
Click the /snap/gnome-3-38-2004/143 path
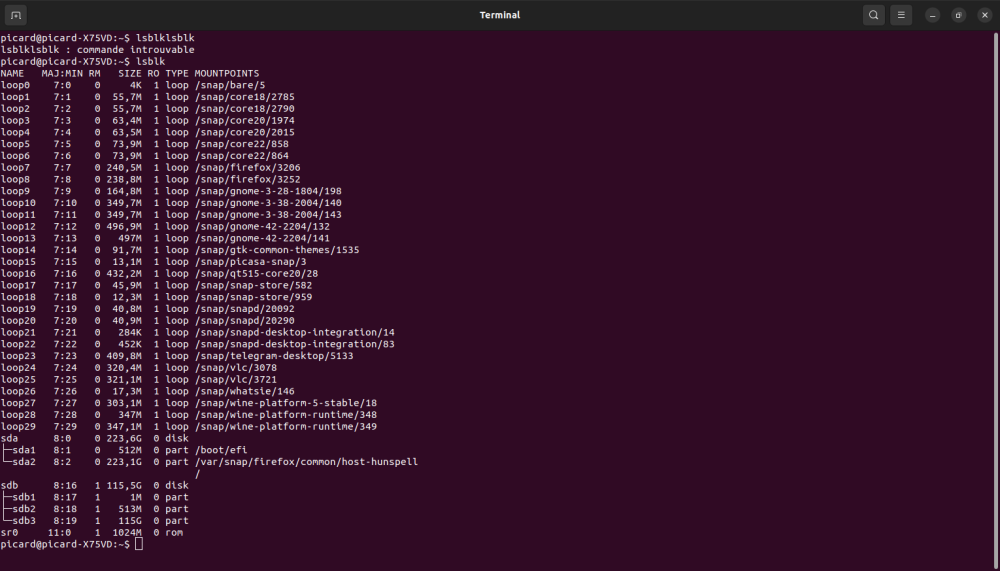(x=268, y=215)
